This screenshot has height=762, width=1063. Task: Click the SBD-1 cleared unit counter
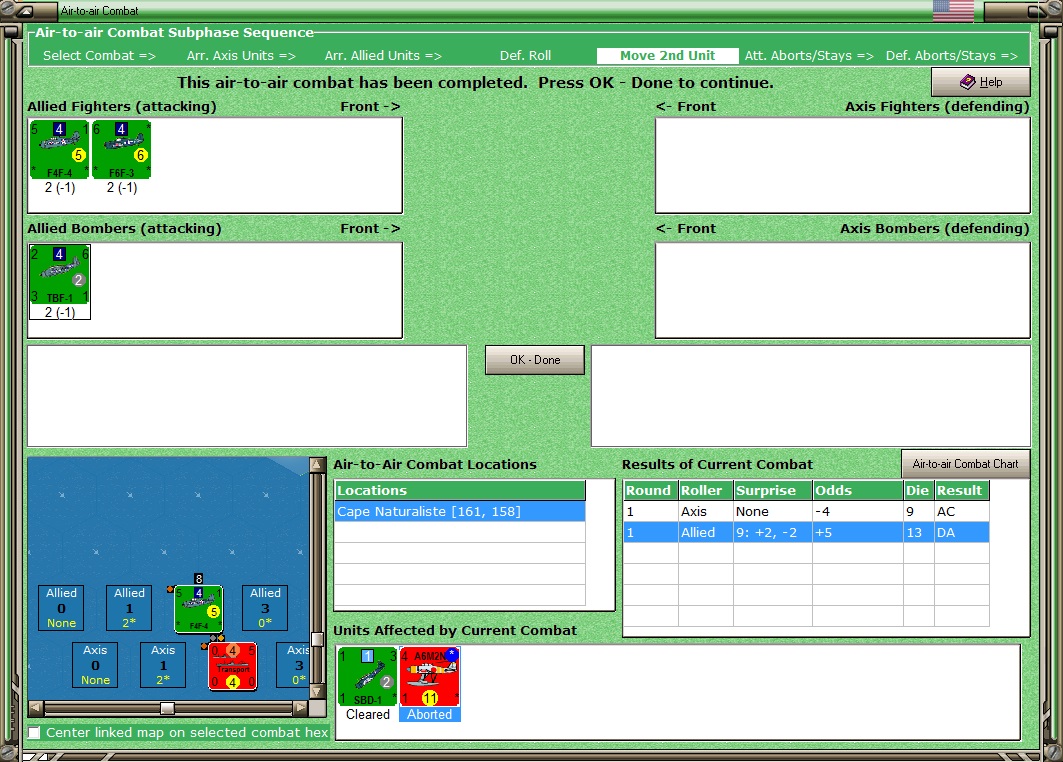(x=367, y=676)
